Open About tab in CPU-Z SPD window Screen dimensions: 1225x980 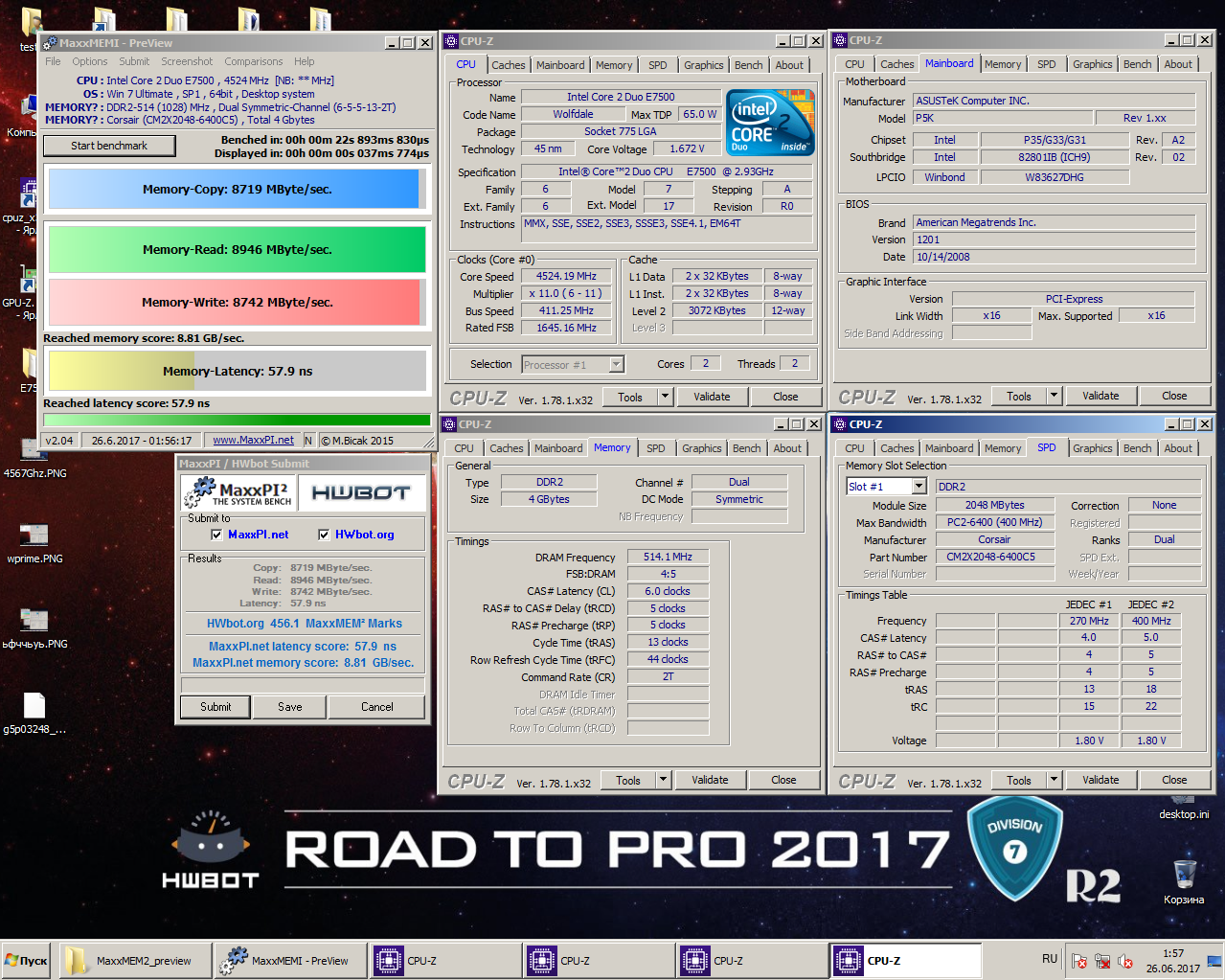(1178, 448)
